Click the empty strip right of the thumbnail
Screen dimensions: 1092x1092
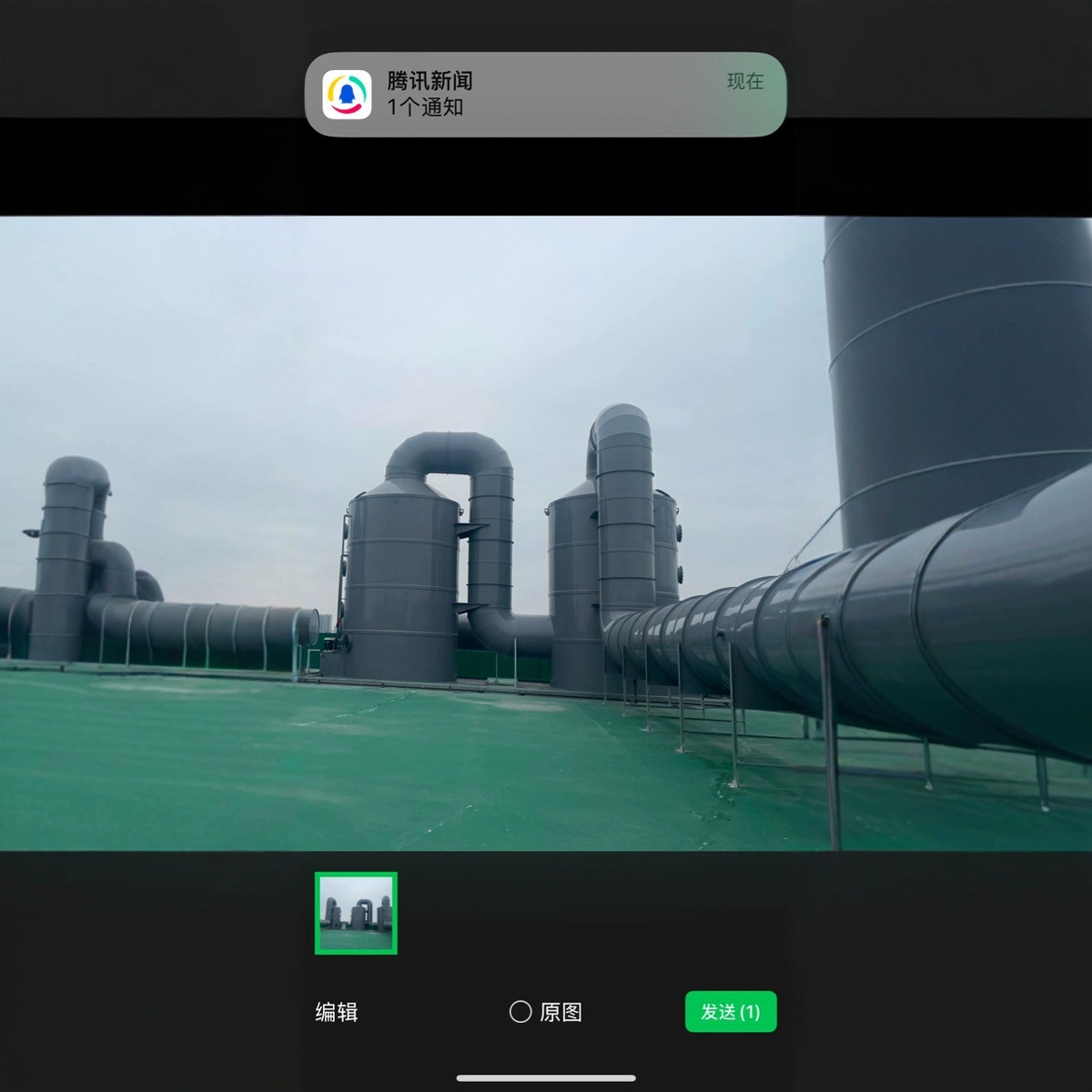point(591,913)
